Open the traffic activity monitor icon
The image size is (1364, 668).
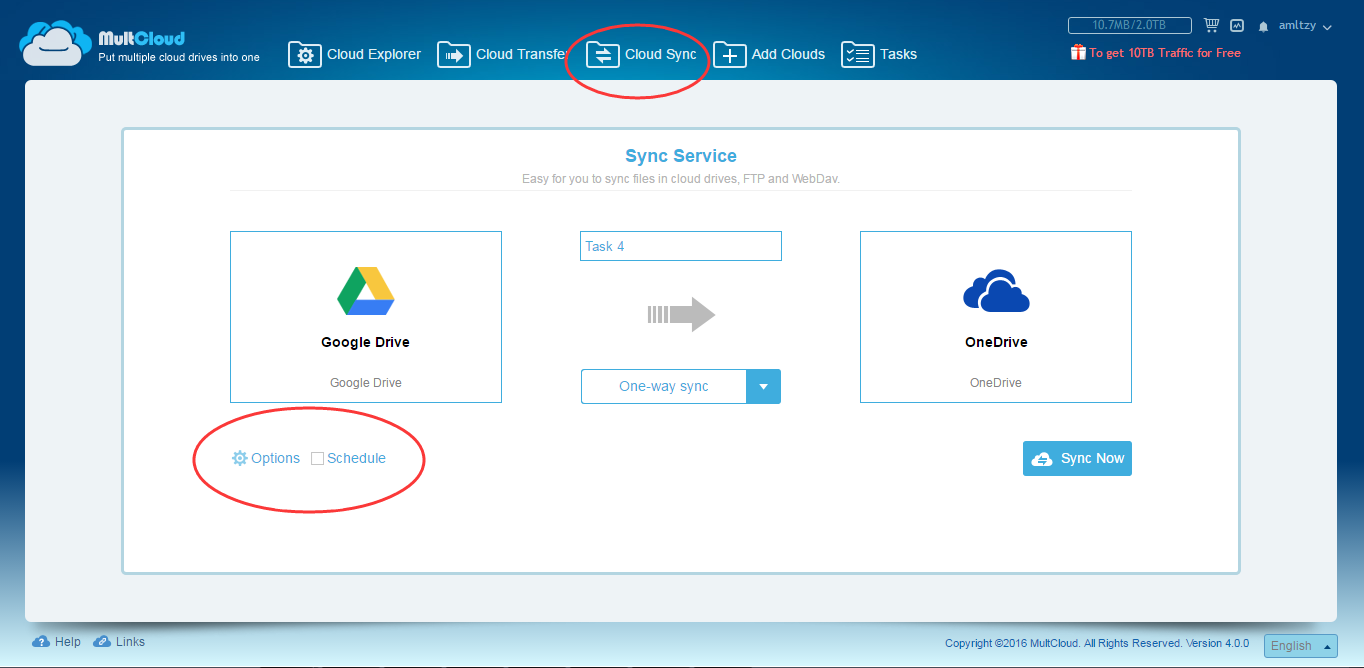1237,26
